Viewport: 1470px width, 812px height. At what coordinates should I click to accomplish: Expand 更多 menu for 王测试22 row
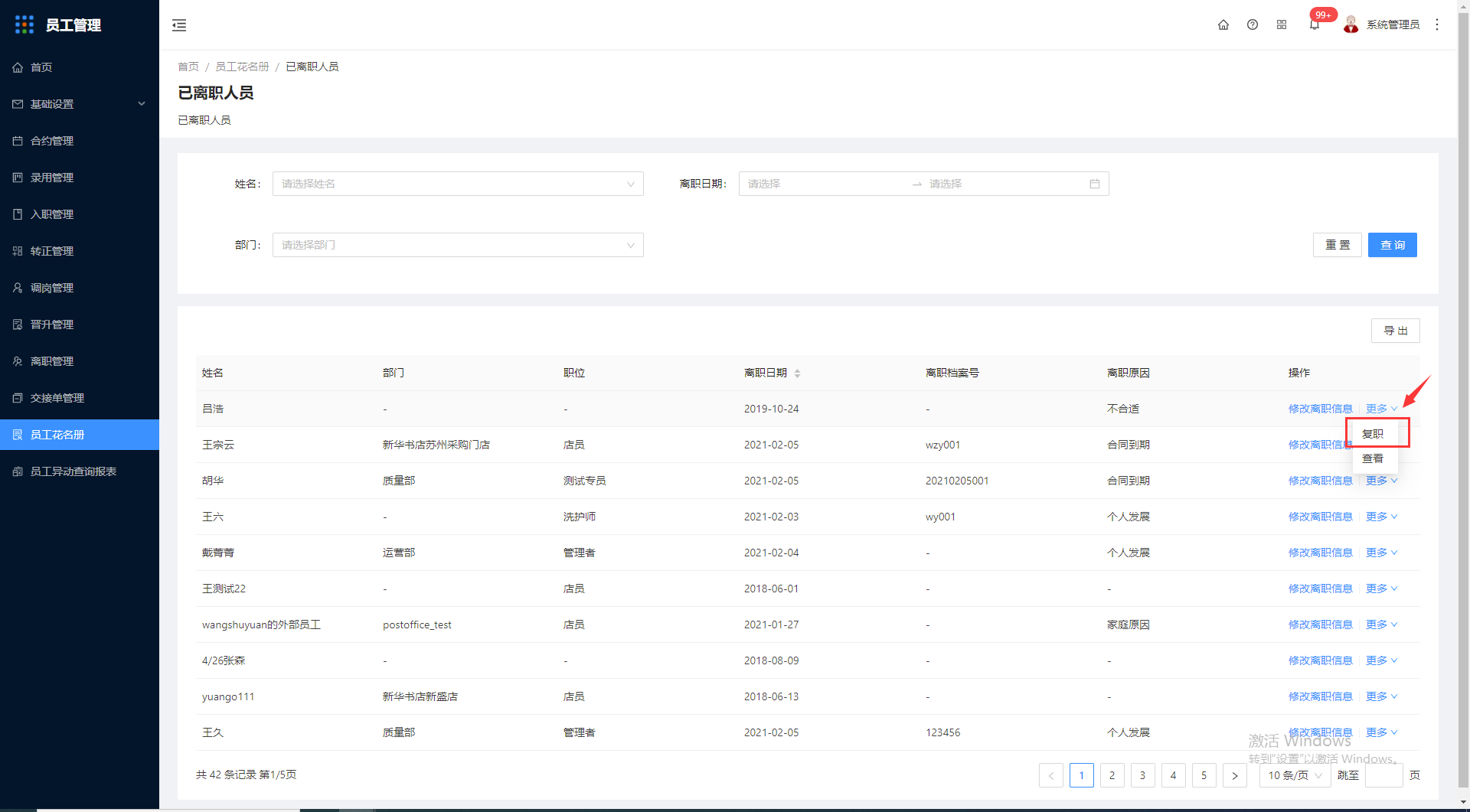pos(1382,589)
